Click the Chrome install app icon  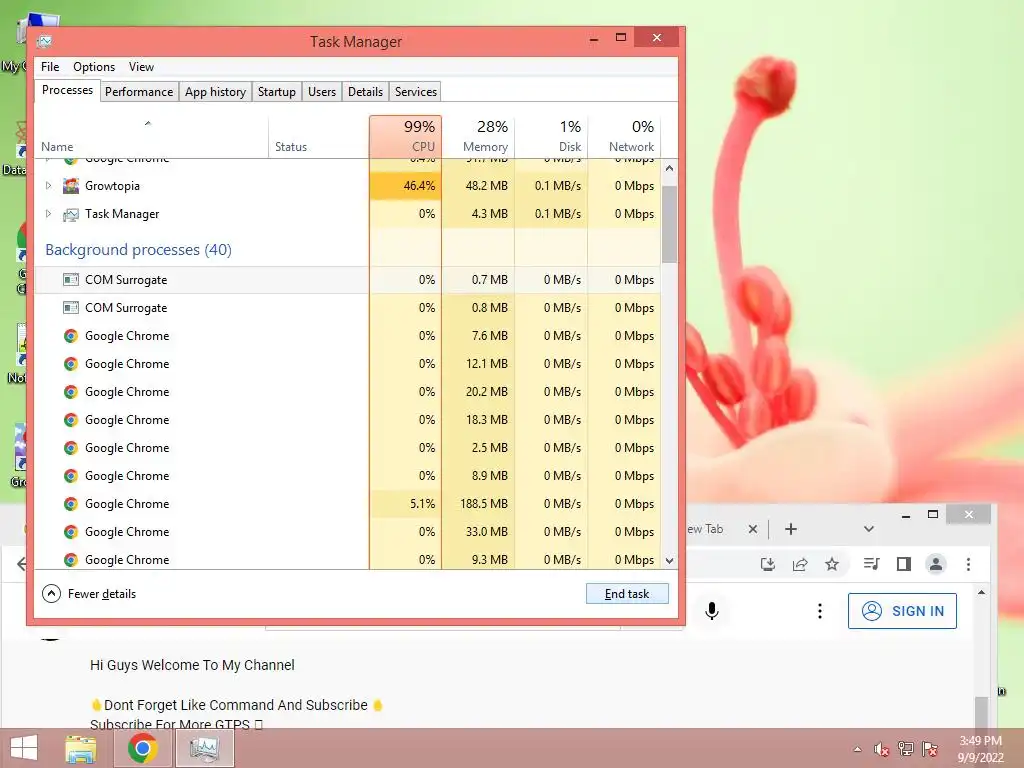tap(768, 564)
